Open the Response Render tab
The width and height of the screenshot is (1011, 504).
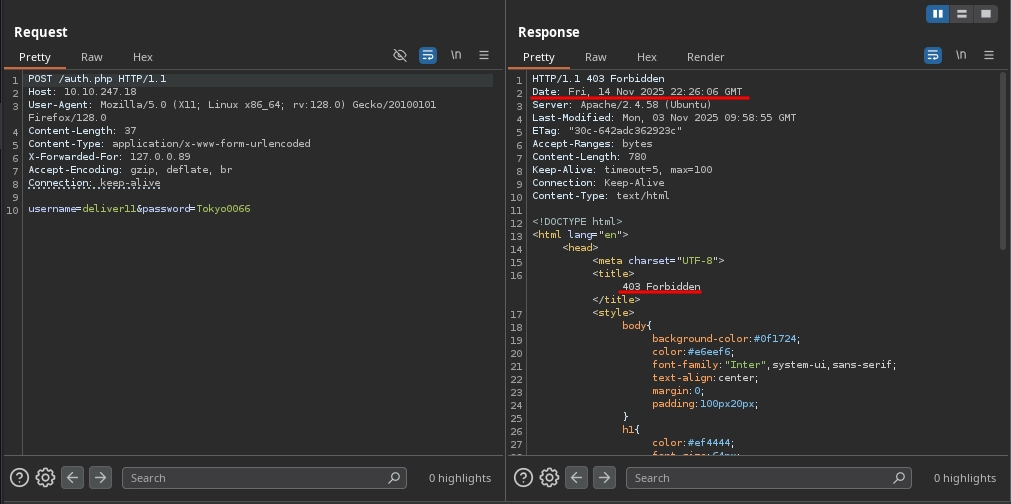[x=705, y=57]
